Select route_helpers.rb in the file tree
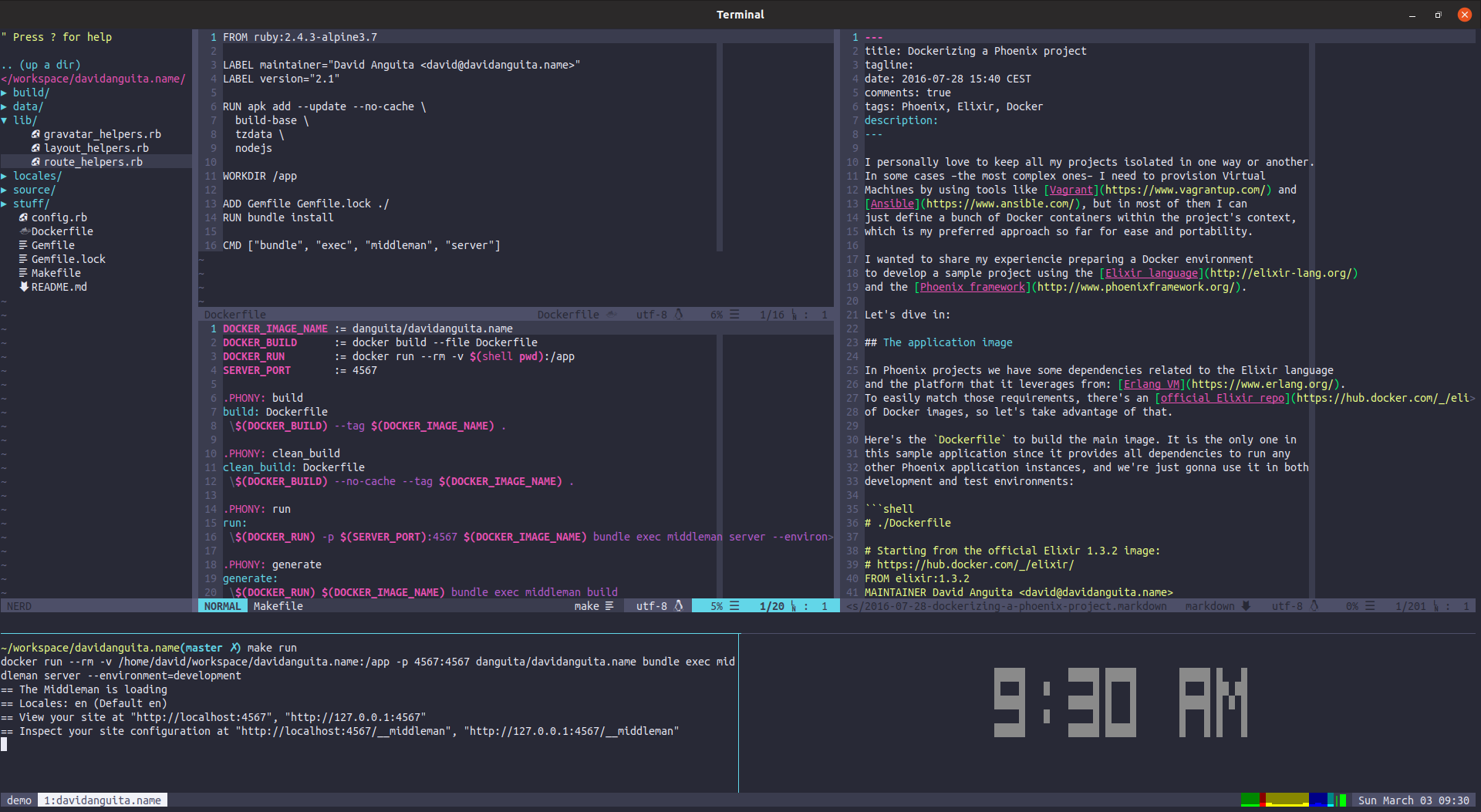The width and height of the screenshot is (1481, 812). pos(93,162)
